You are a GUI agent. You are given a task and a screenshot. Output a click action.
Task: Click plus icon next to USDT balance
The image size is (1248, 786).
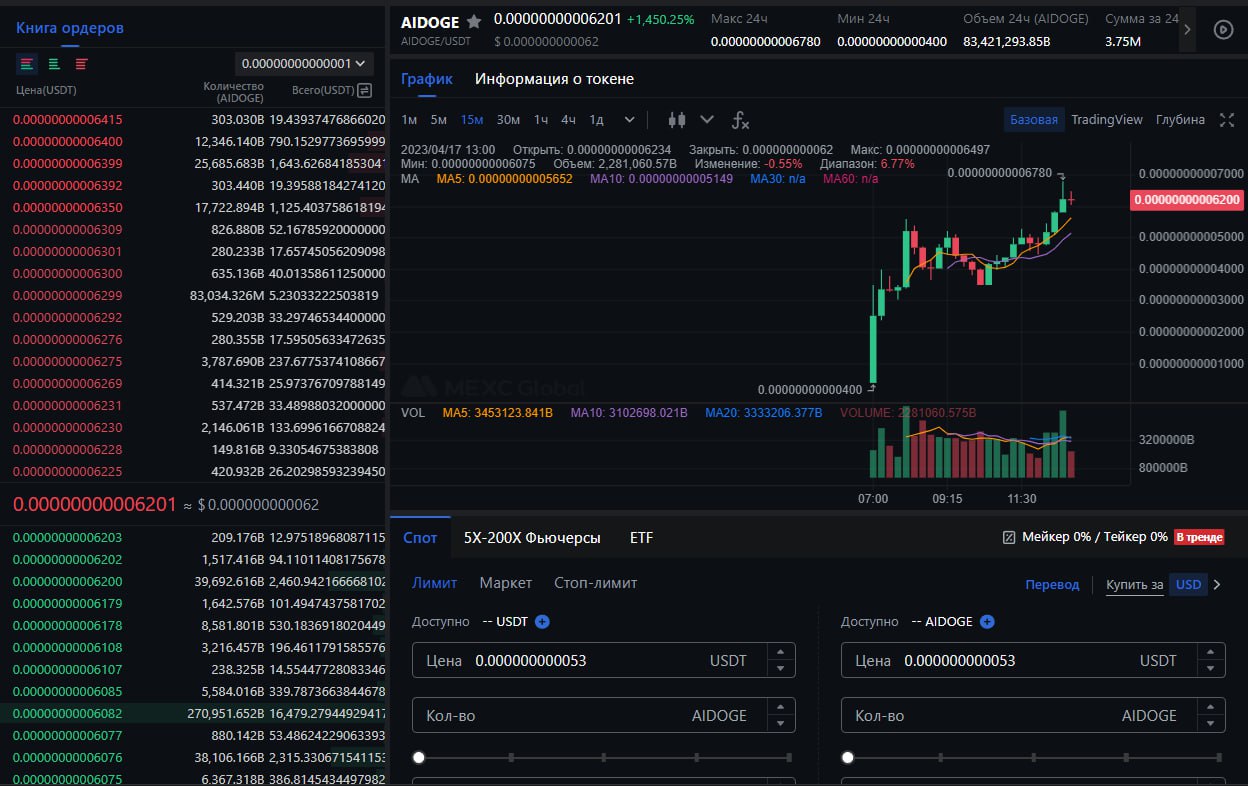(542, 622)
